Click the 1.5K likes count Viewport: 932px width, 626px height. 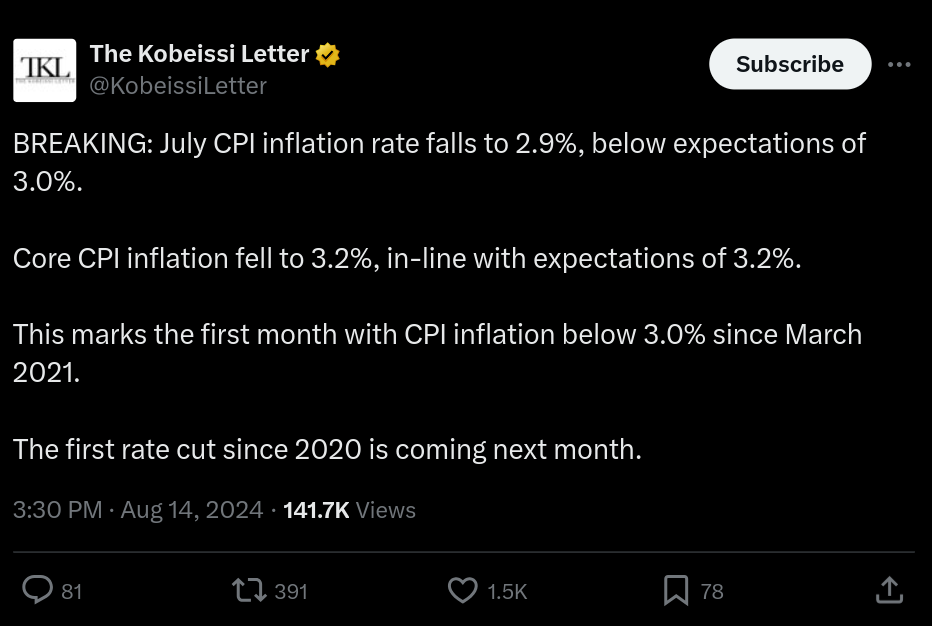point(507,592)
